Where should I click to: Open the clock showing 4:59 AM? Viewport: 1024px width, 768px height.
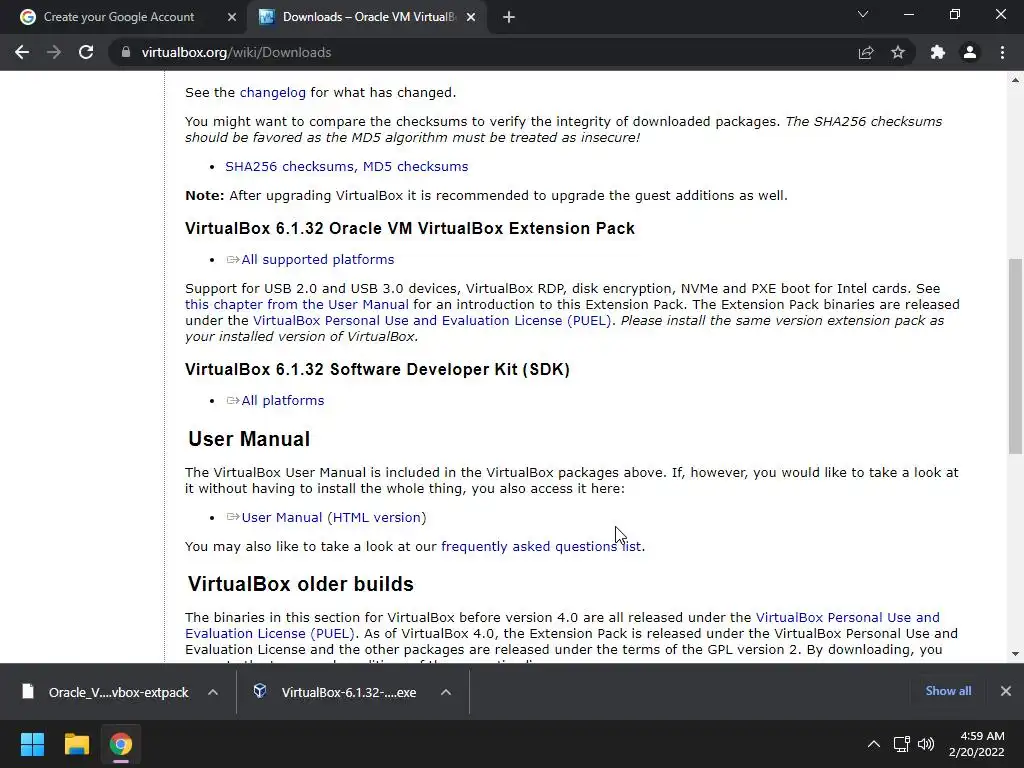(x=976, y=744)
